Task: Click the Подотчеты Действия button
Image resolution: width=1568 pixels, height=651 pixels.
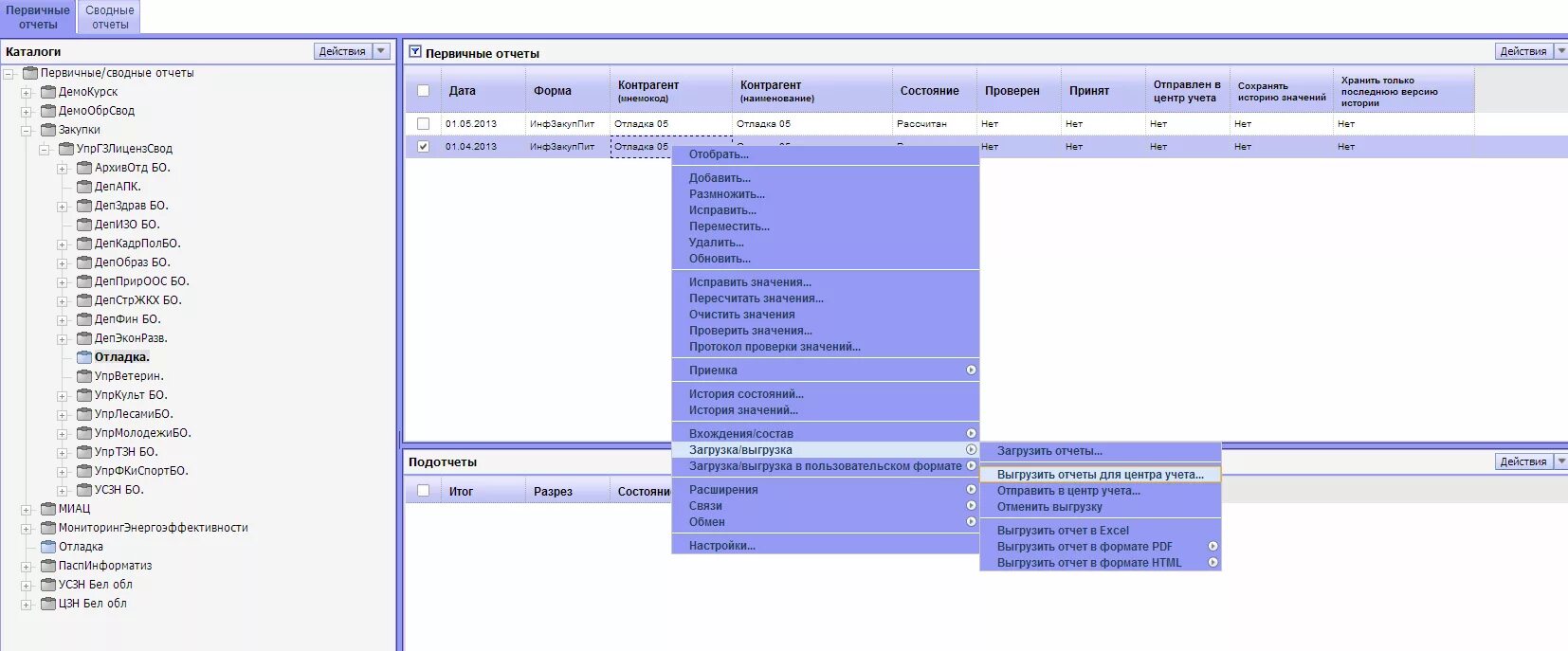Action: click(x=1523, y=461)
